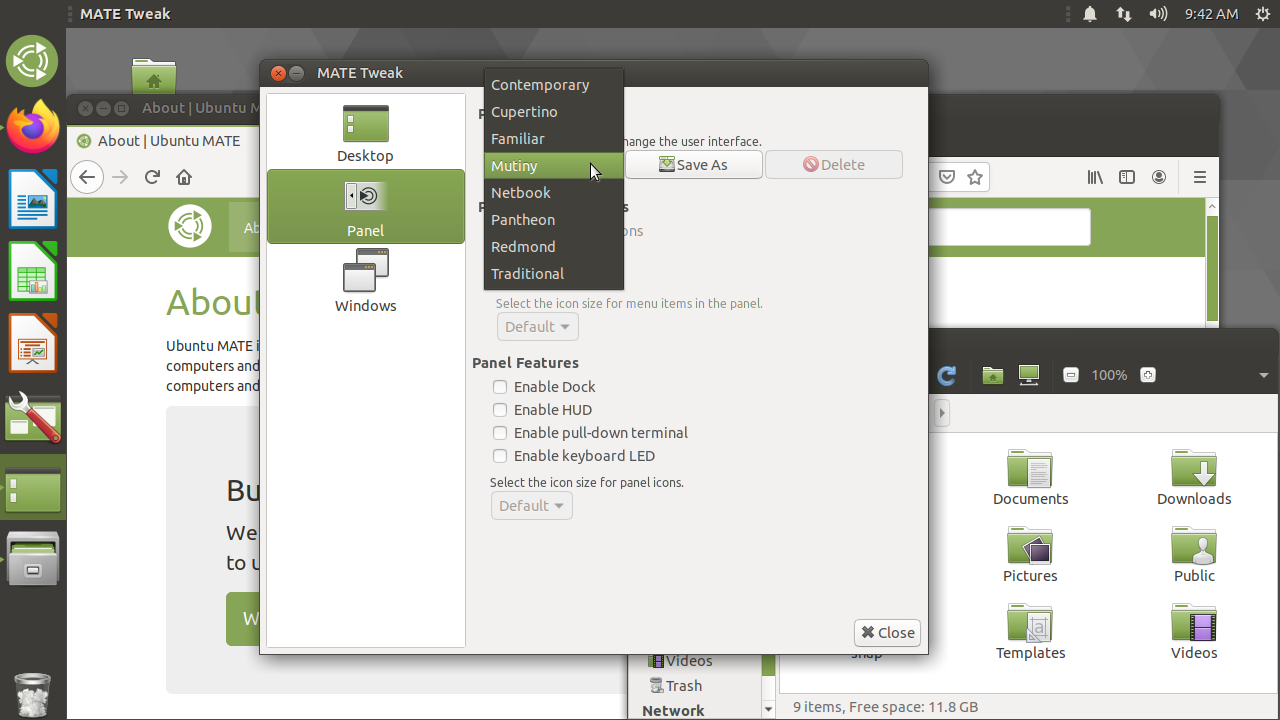Open the Downloads folder
Screen dimensions: 1280x720
[1194, 478]
